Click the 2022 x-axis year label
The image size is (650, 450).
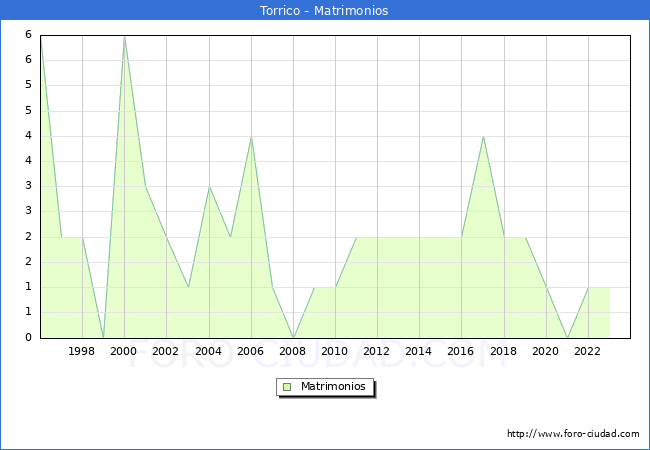pos(588,351)
